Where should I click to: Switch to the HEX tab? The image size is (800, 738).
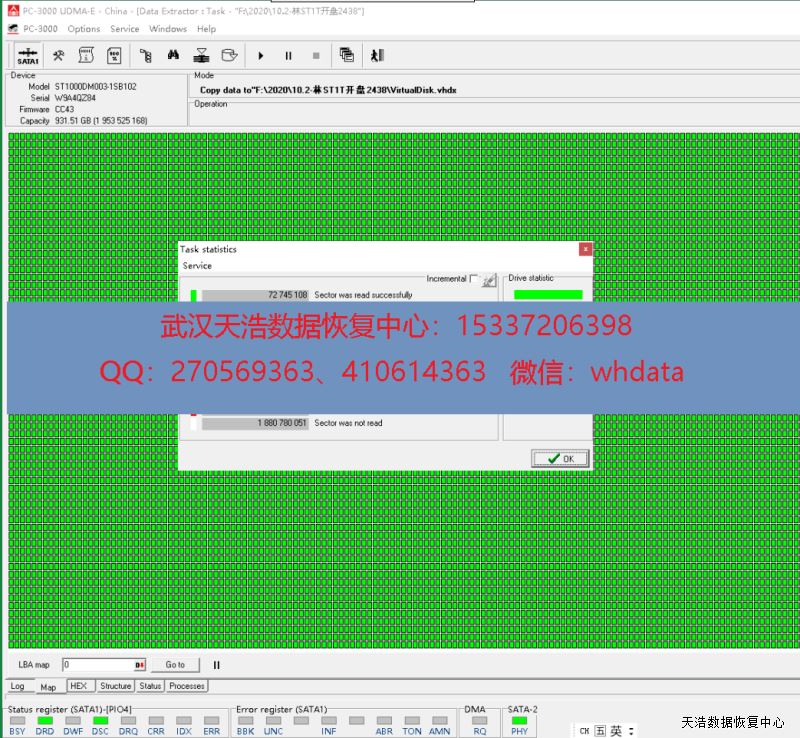click(x=79, y=686)
